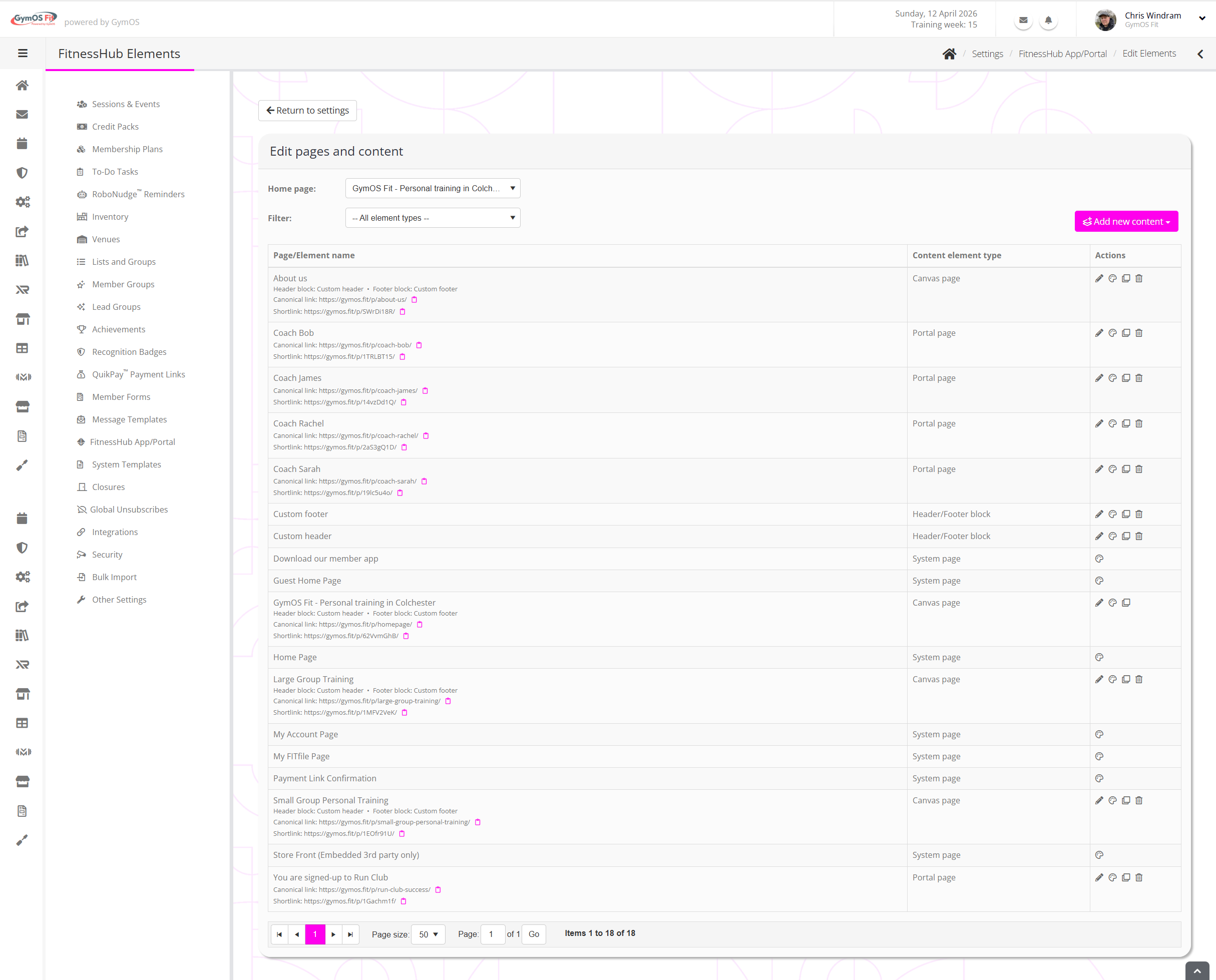Duplicate the Coach James portal page
This screenshot has height=980, width=1216.
[1126, 378]
